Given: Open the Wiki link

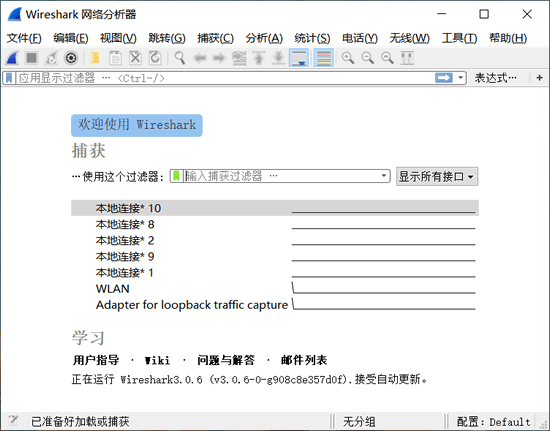Looking at the screenshot, I should pyautogui.click(x=157, y=360).
